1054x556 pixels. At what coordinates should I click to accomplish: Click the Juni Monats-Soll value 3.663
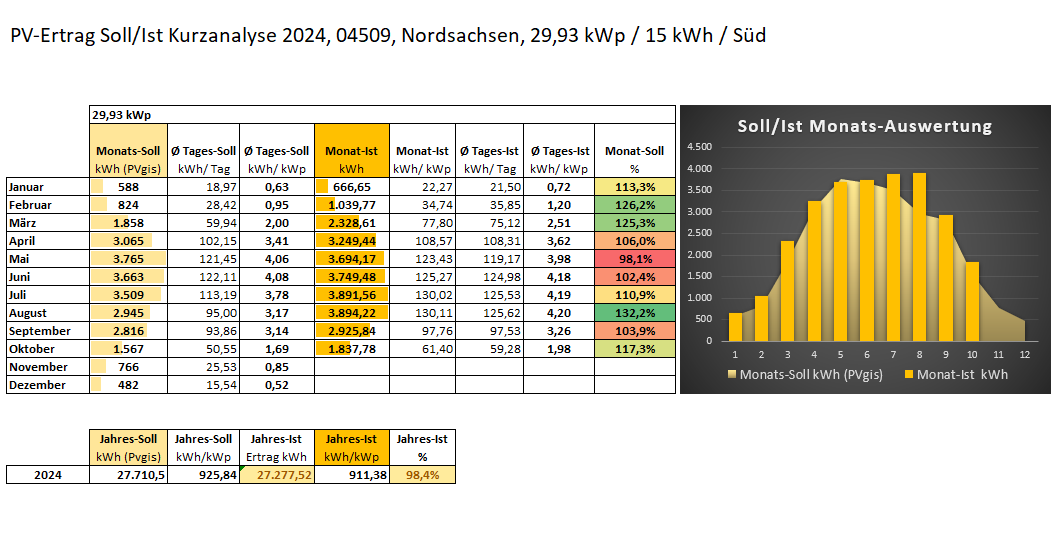click(x=128, y=276)
